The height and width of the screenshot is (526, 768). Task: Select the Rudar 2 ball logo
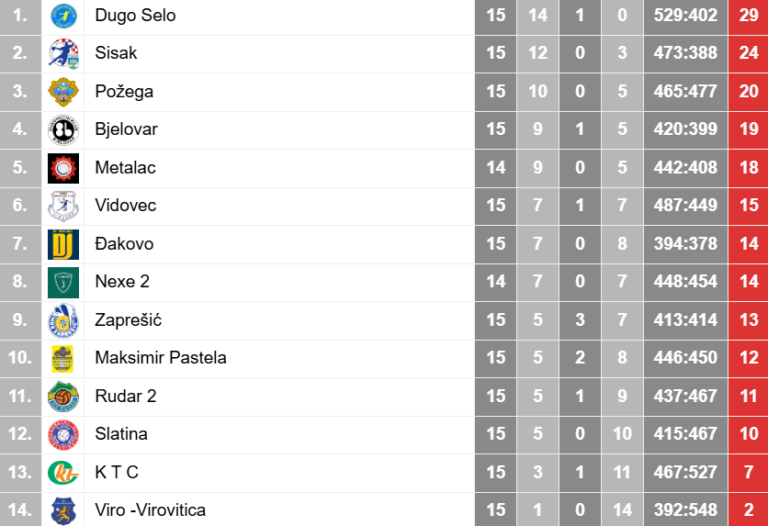click(63, 397)
